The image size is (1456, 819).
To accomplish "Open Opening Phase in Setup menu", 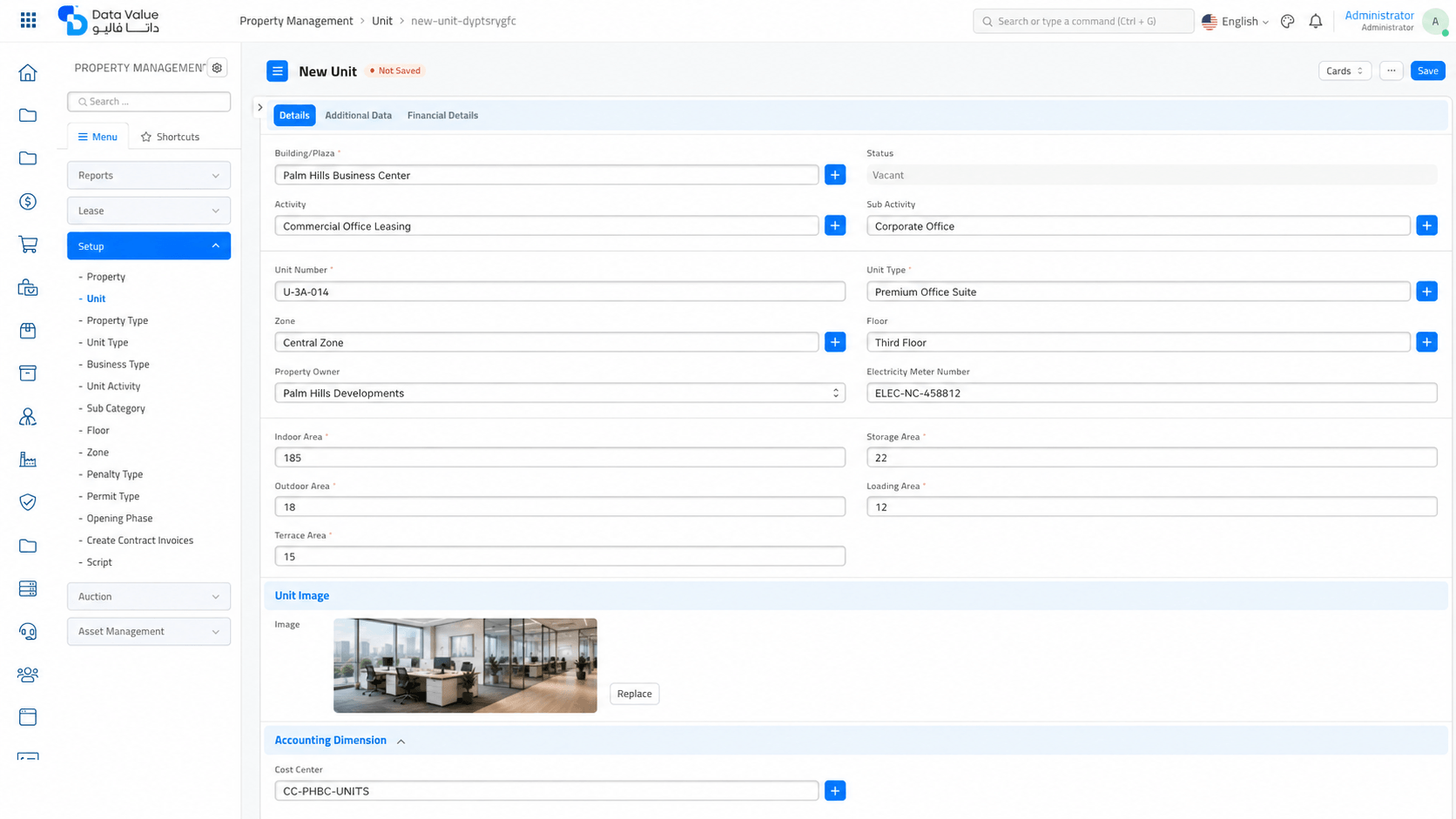I will tap(119, 519).
